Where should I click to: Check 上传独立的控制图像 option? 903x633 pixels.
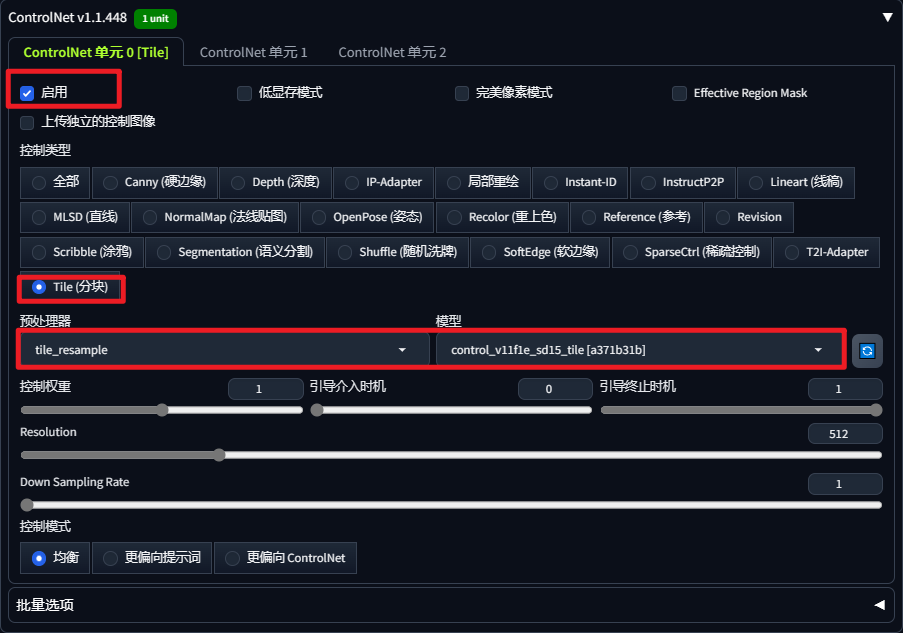(27, 122)
